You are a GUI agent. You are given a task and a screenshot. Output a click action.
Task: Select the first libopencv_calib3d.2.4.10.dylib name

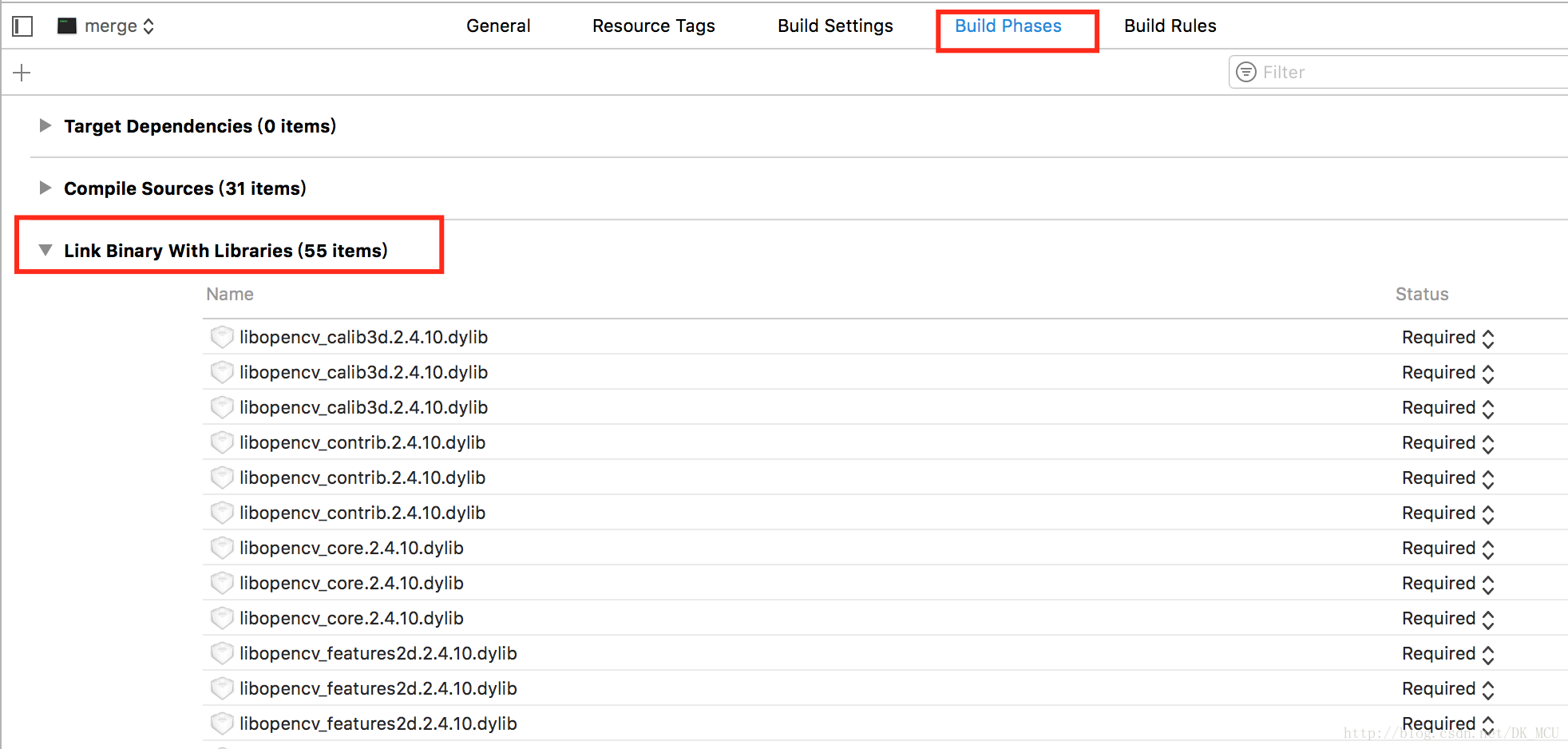click(363, 337)
